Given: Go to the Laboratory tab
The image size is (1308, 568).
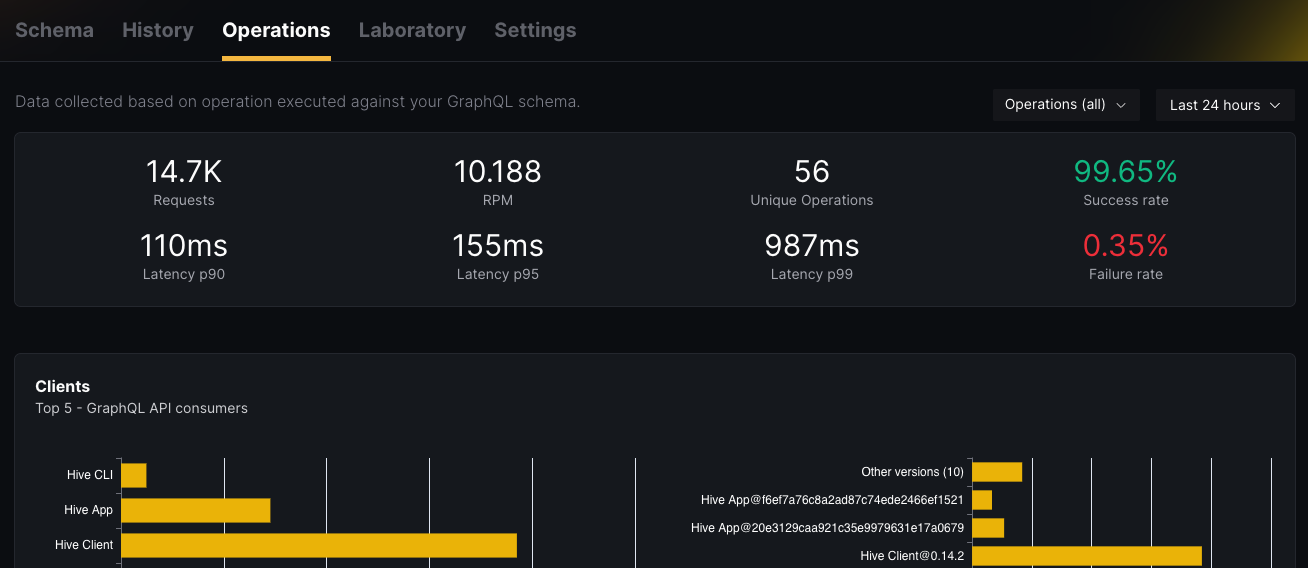Looking at the screenshot, I should coord(412,30).
